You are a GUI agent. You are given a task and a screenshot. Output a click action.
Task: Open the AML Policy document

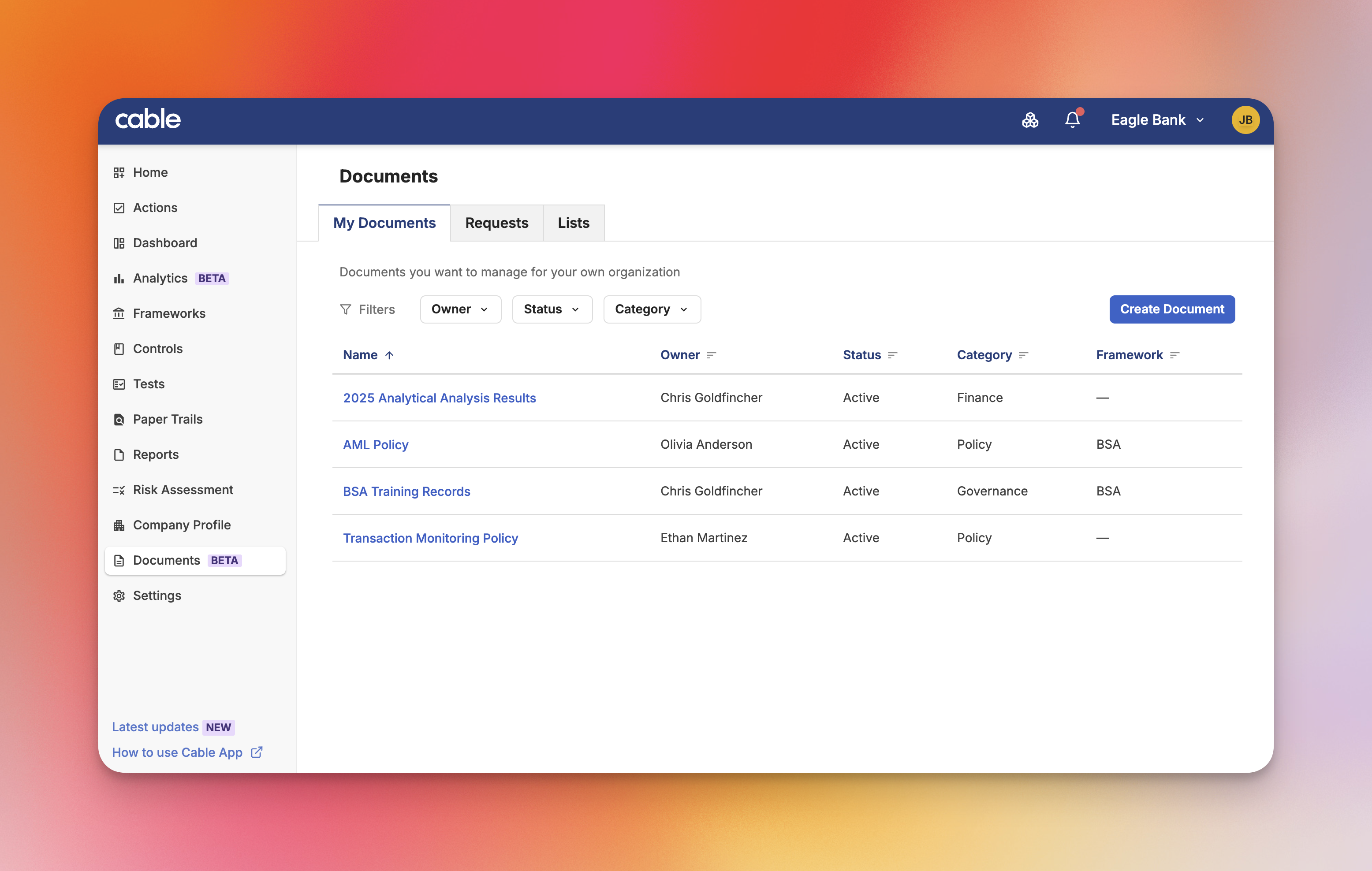click(375, 444)
